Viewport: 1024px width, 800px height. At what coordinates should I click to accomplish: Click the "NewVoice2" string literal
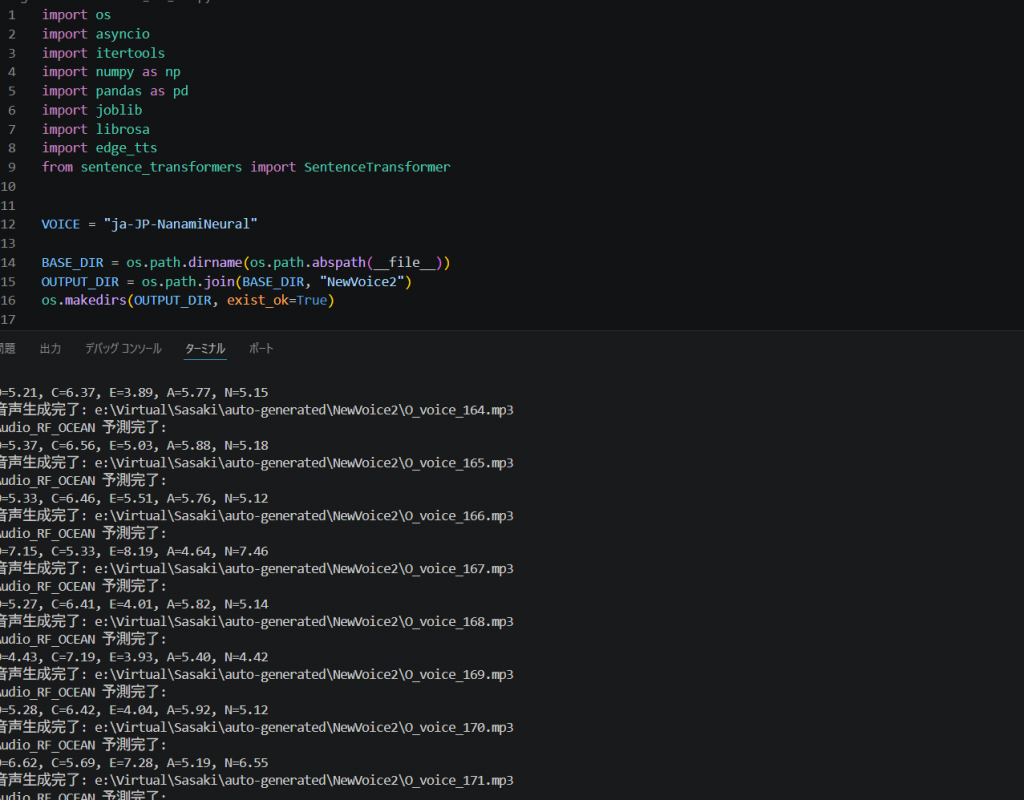[x=362, y=281]
